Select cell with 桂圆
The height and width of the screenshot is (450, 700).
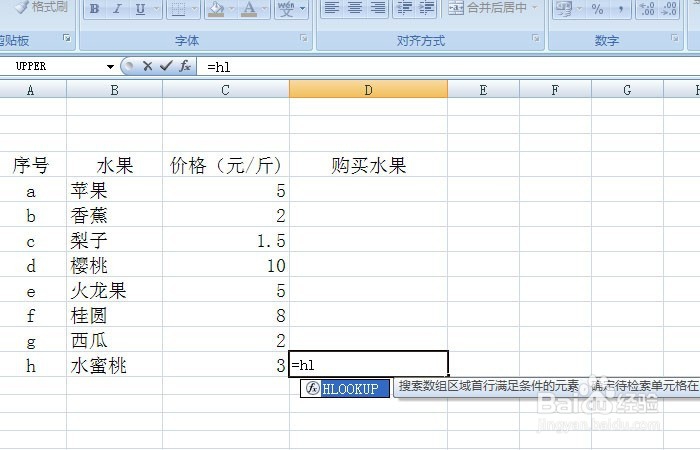click(114, 316)
